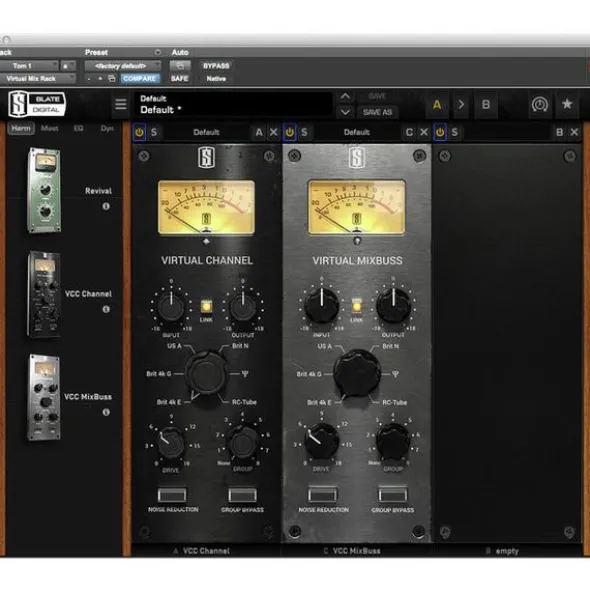Toggle LINK on Virtual Mixbuss

tap(357, 306)
